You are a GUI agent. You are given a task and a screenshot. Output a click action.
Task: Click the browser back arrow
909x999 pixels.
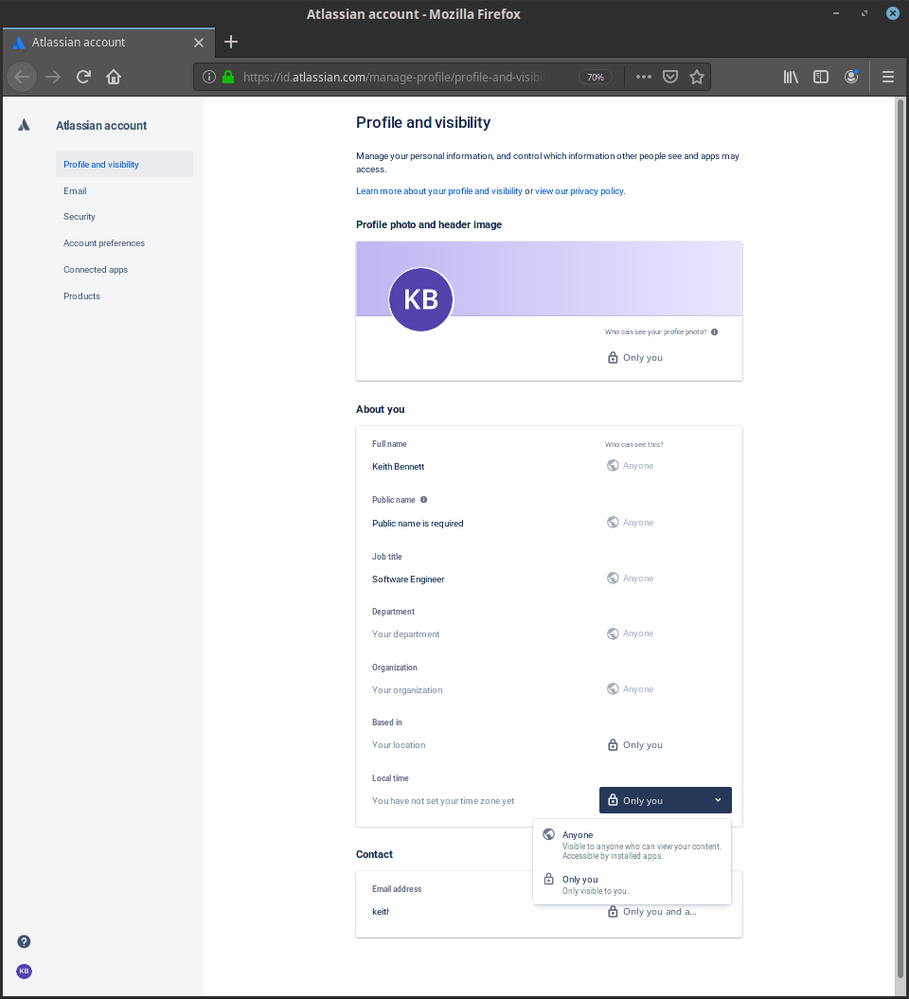[22, 77]
